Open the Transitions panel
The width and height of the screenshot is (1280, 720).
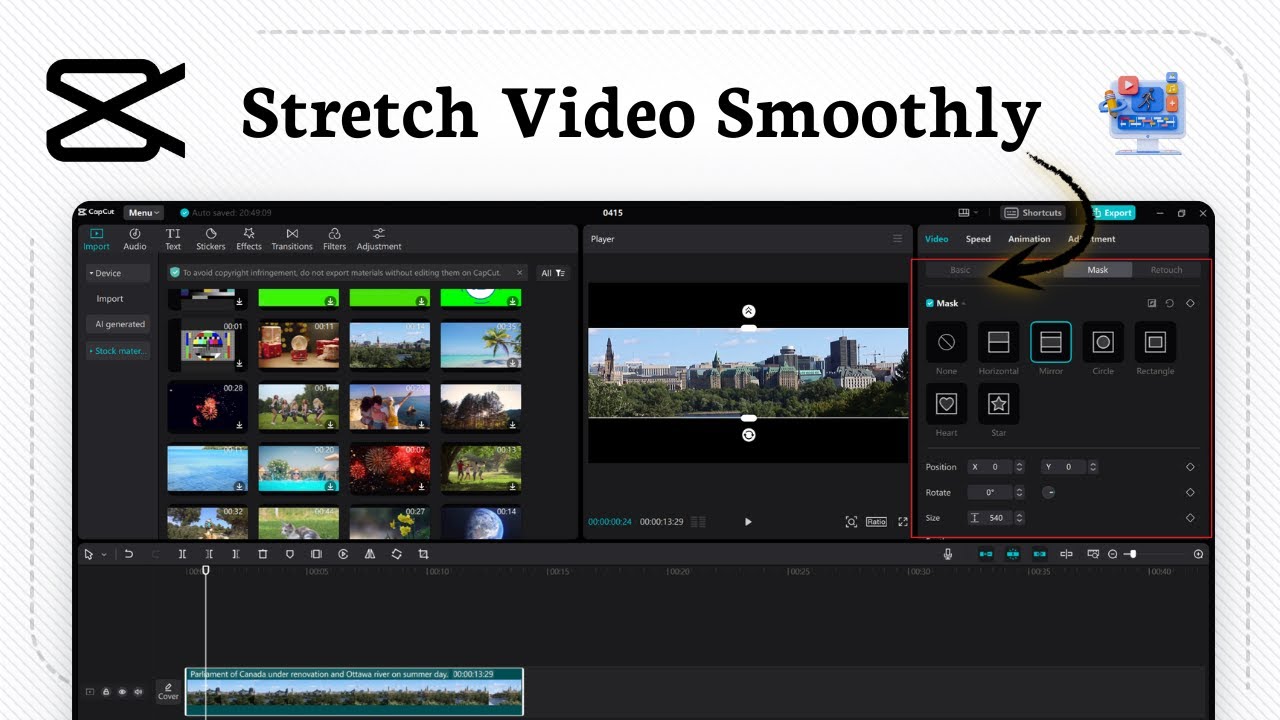point(292,239)
